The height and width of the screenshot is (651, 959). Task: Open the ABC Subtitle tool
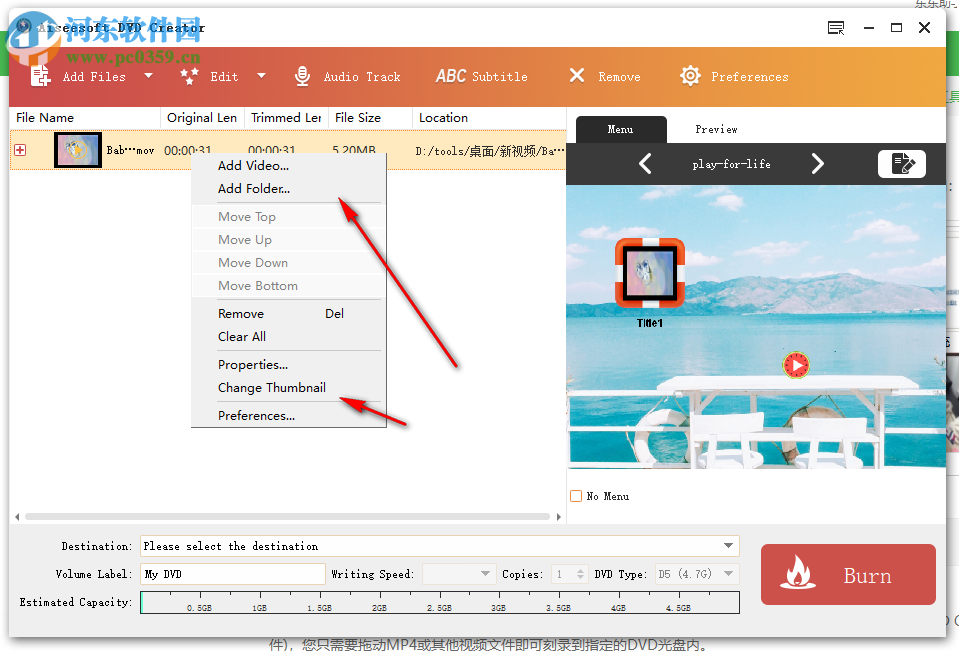pyautogui.click(x=481, y=75)
